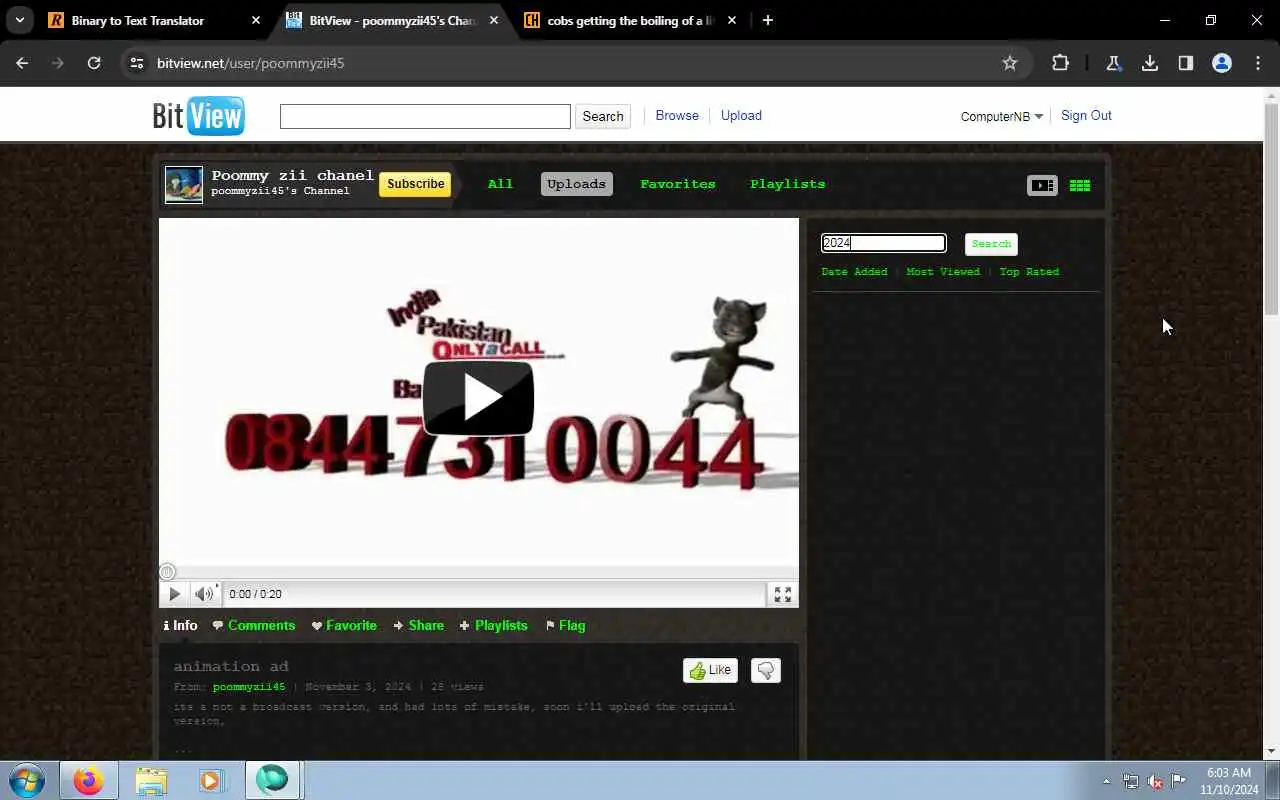
Task: Open the Browse link
Action: point(677,115)
